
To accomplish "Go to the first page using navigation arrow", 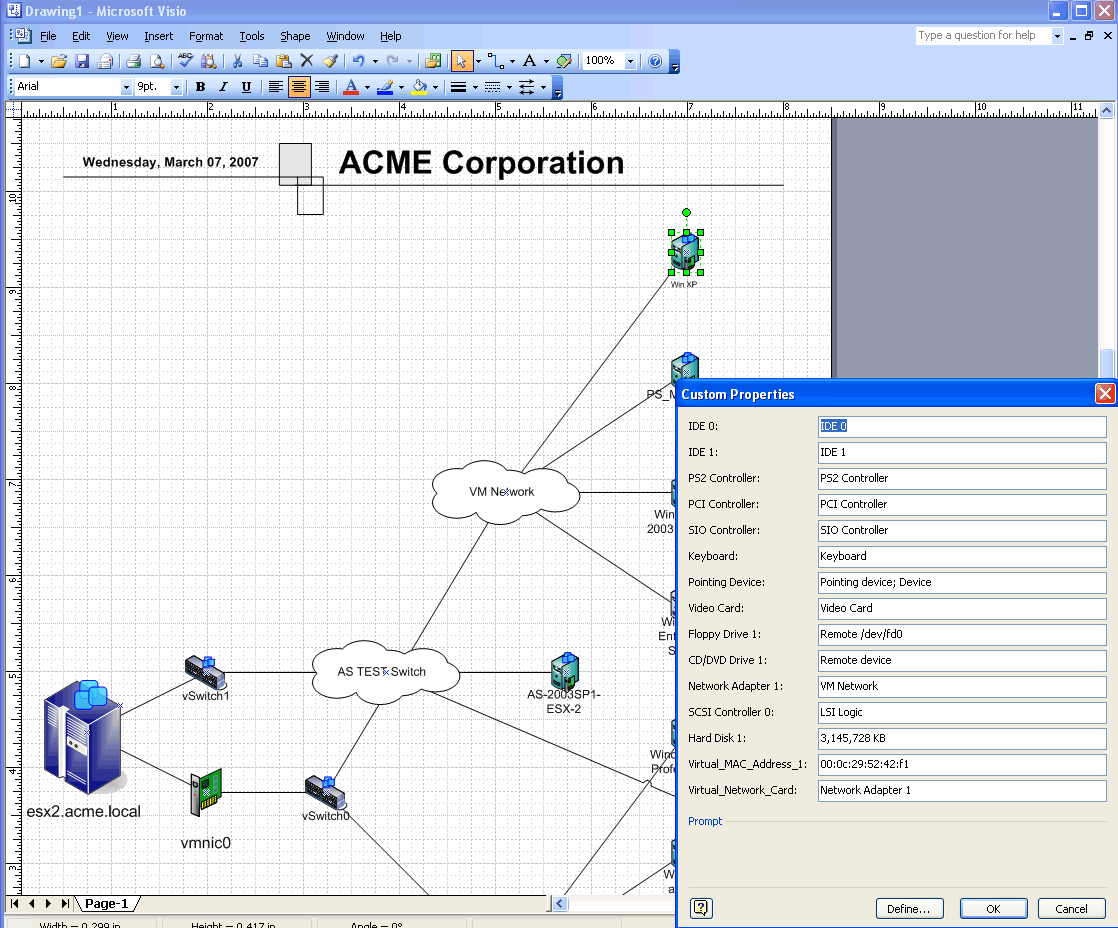I will pos(14,904).
